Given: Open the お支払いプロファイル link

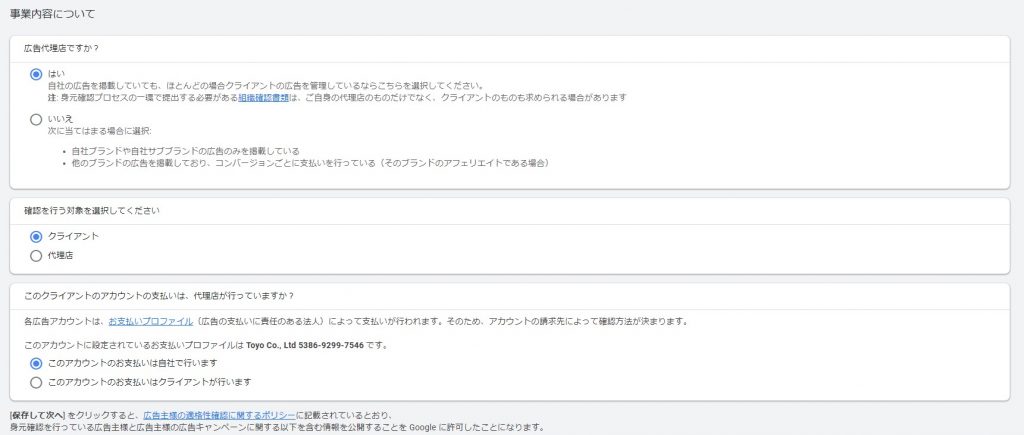Looking at the screenshot, I should click(151, 321).
